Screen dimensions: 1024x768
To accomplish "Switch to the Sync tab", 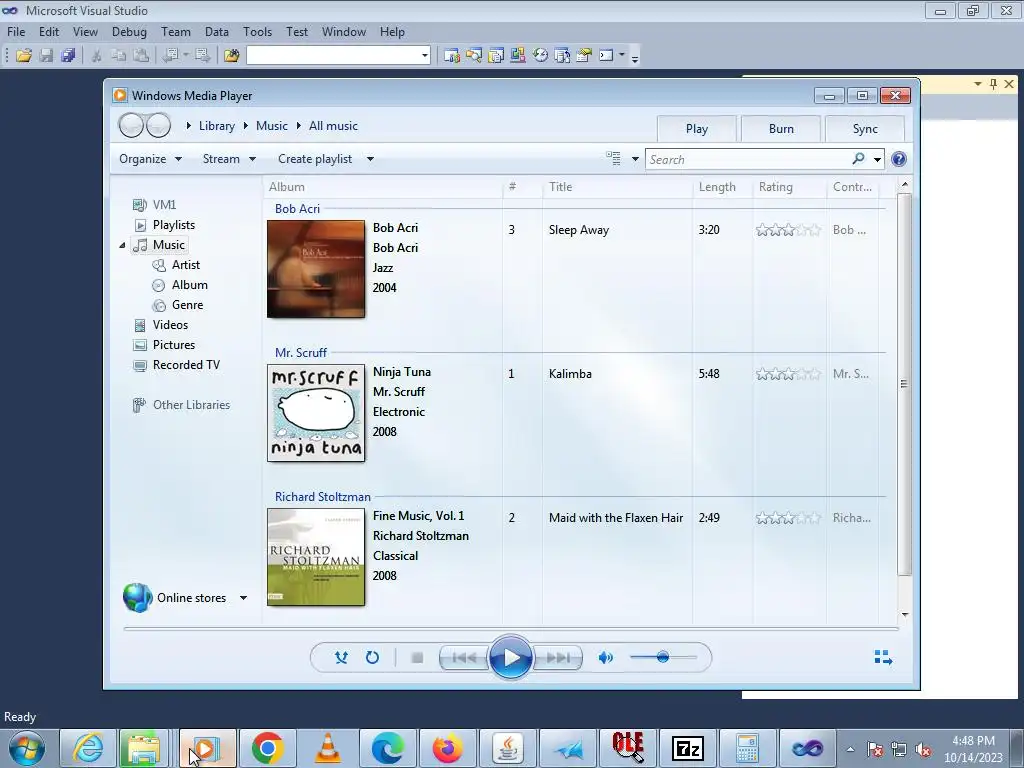I will coord(865,129).
